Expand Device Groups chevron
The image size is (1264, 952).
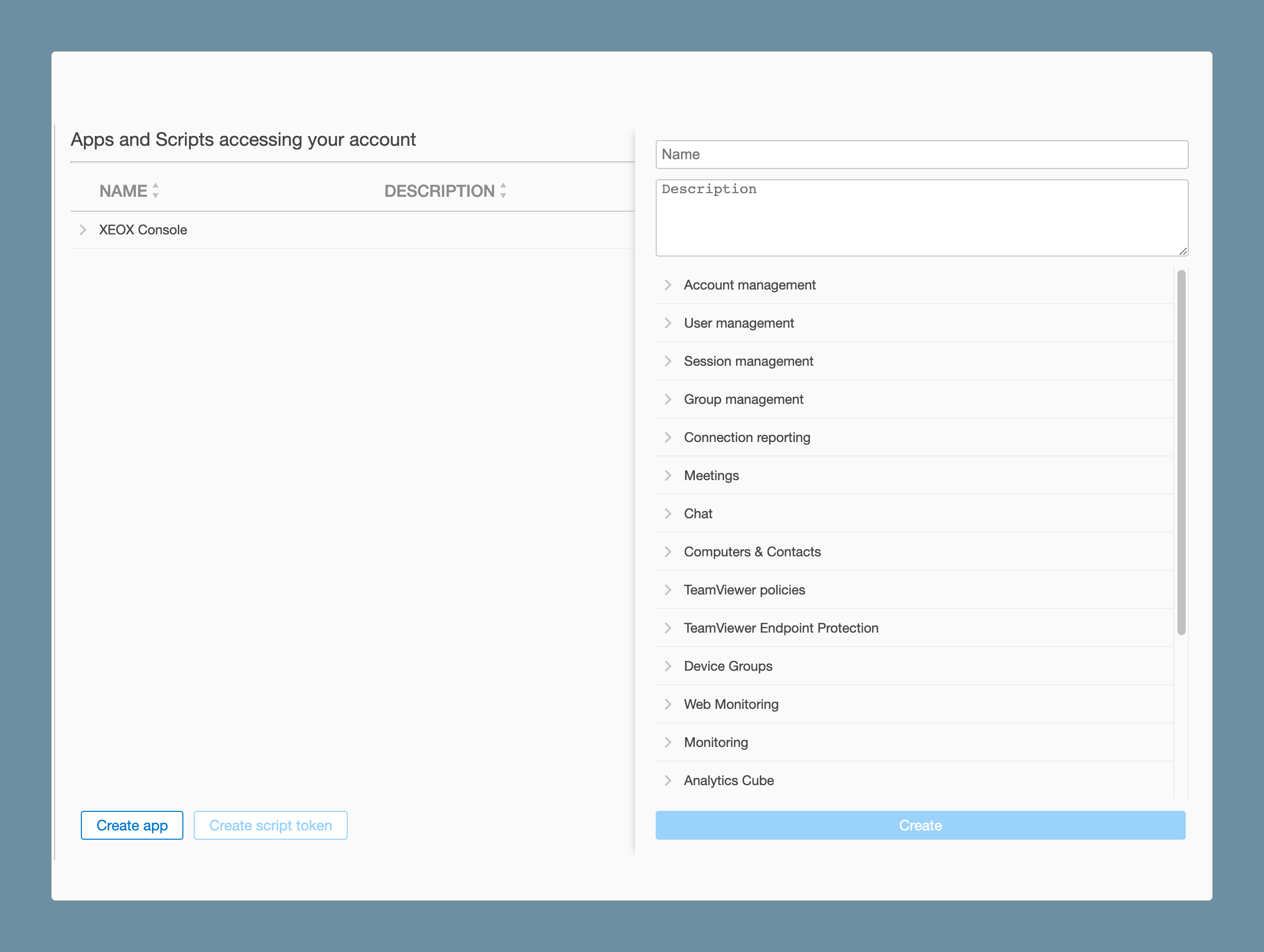pos(668,666)
